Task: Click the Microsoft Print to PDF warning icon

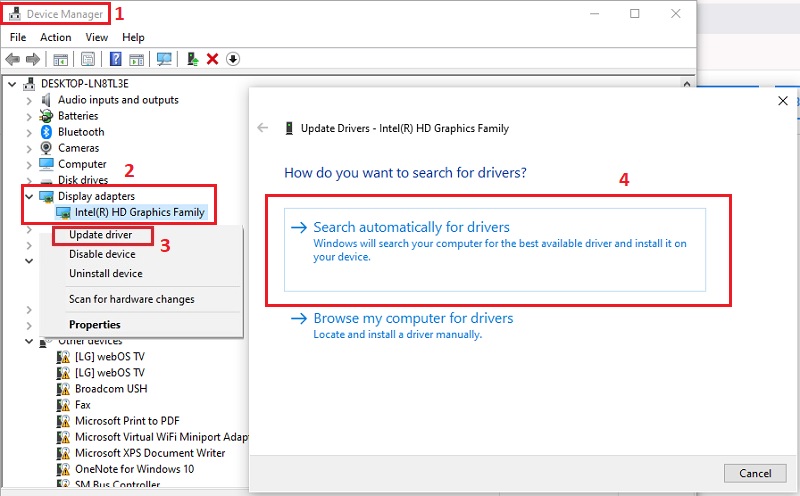Action: (63, 421)
